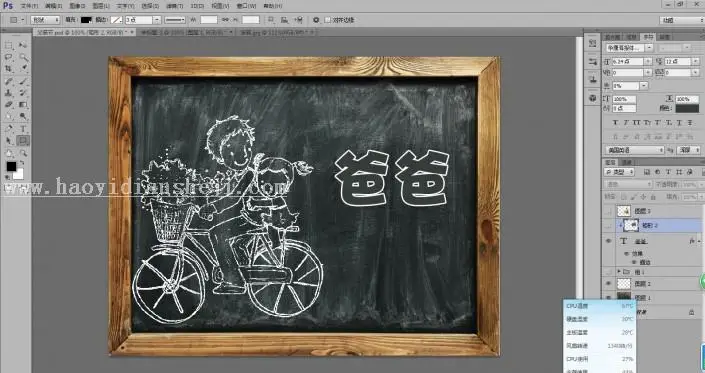Select the Dodge tool
This screenshot has height=373, width=705.
[23, 116]
